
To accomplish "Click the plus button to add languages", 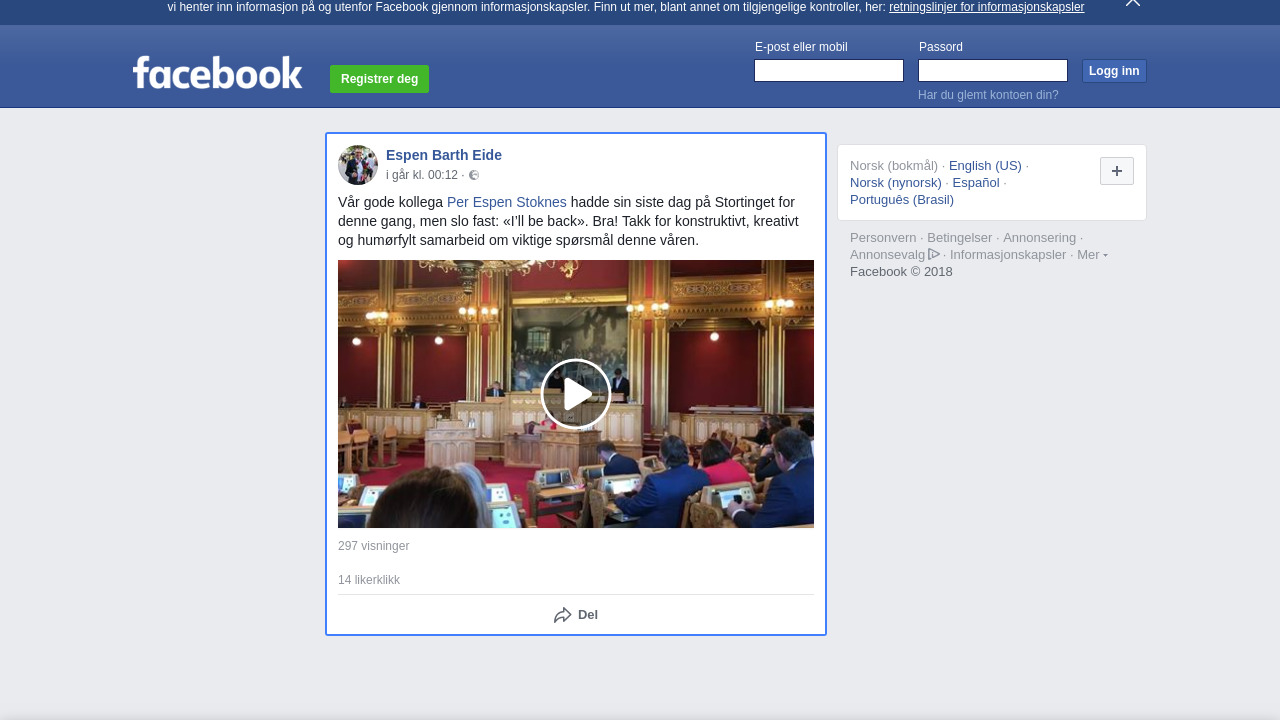I will (x=1117, y=171).
